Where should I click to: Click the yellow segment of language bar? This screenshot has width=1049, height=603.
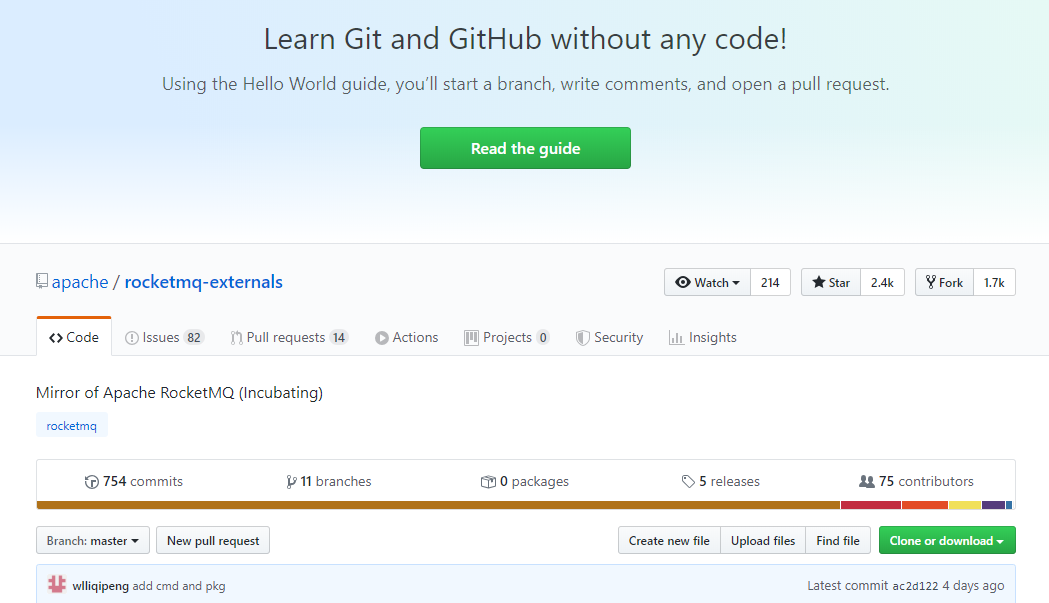click(965, 505)
